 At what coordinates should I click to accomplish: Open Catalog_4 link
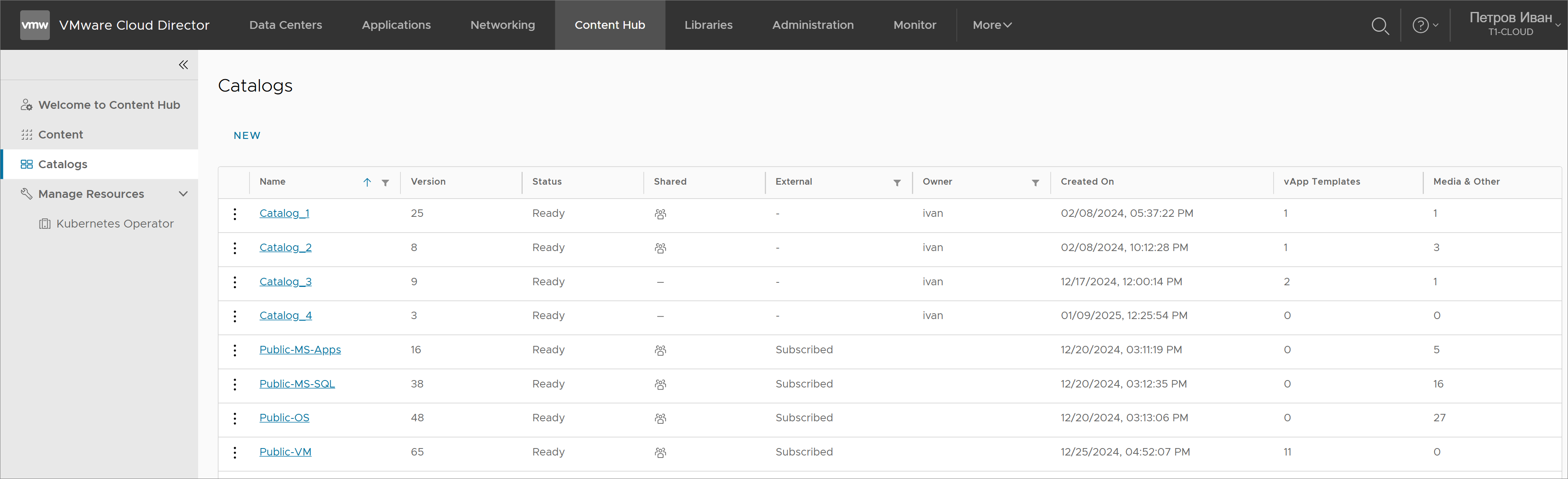point(285,315)
